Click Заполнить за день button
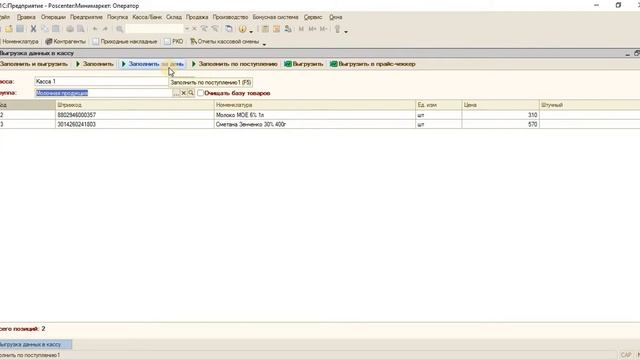 click(x=153, y=64)
